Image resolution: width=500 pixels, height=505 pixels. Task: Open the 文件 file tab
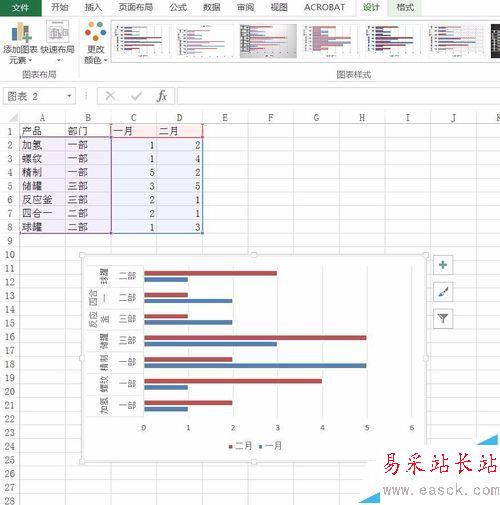[21, 8]
